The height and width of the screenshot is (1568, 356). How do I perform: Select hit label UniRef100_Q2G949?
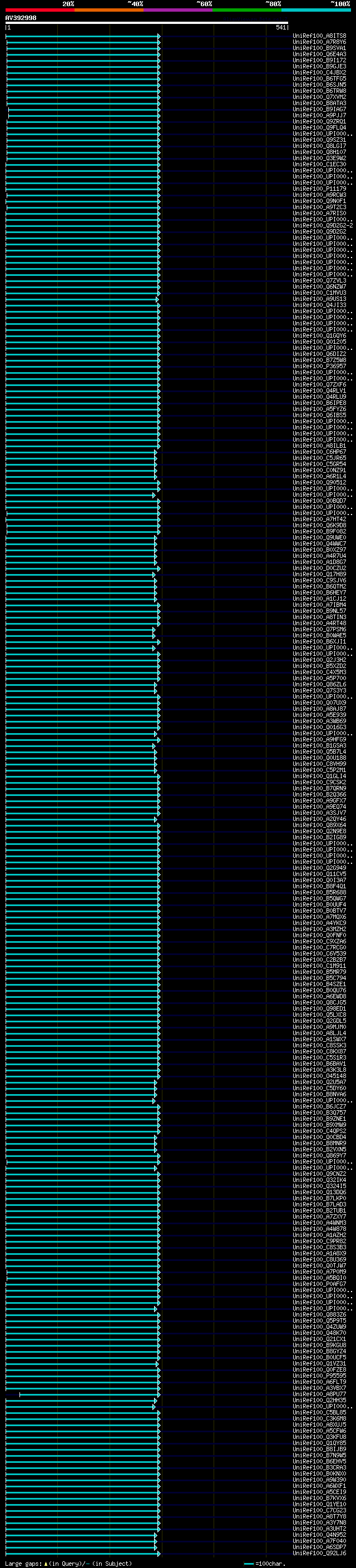point(319,868)
